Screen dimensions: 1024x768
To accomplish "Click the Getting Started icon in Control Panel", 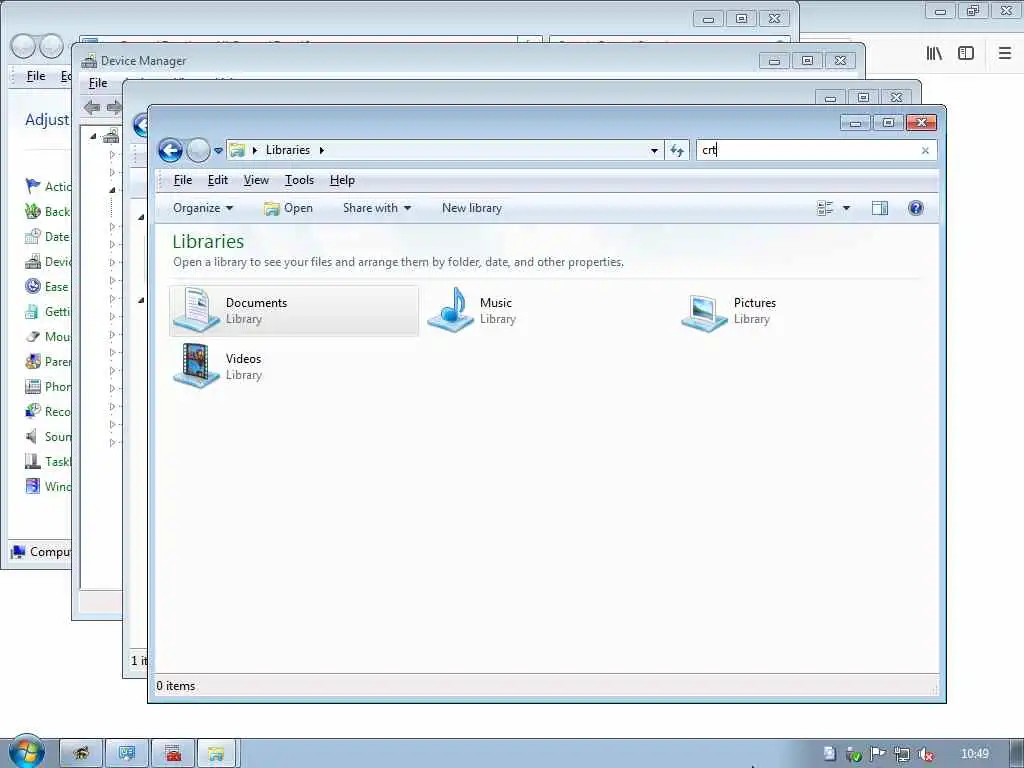I will (32, 312).
